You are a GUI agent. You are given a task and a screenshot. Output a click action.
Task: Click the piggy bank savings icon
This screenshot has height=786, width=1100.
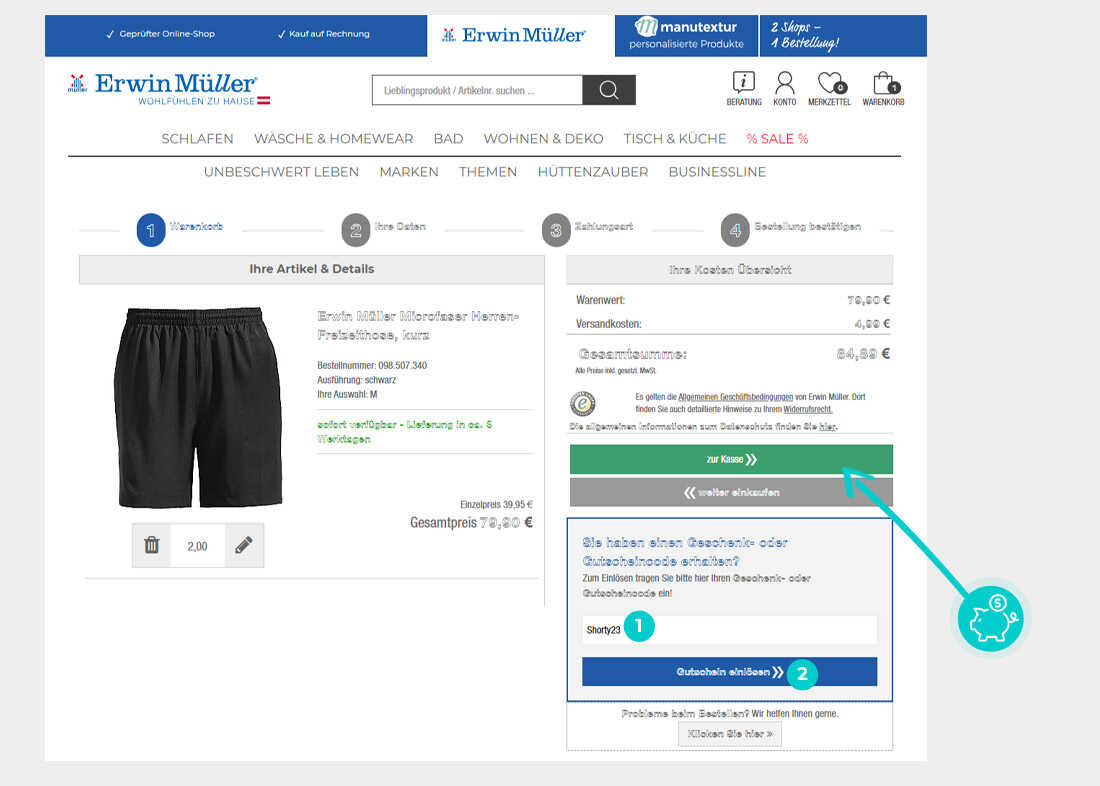(x=991, y=619)
